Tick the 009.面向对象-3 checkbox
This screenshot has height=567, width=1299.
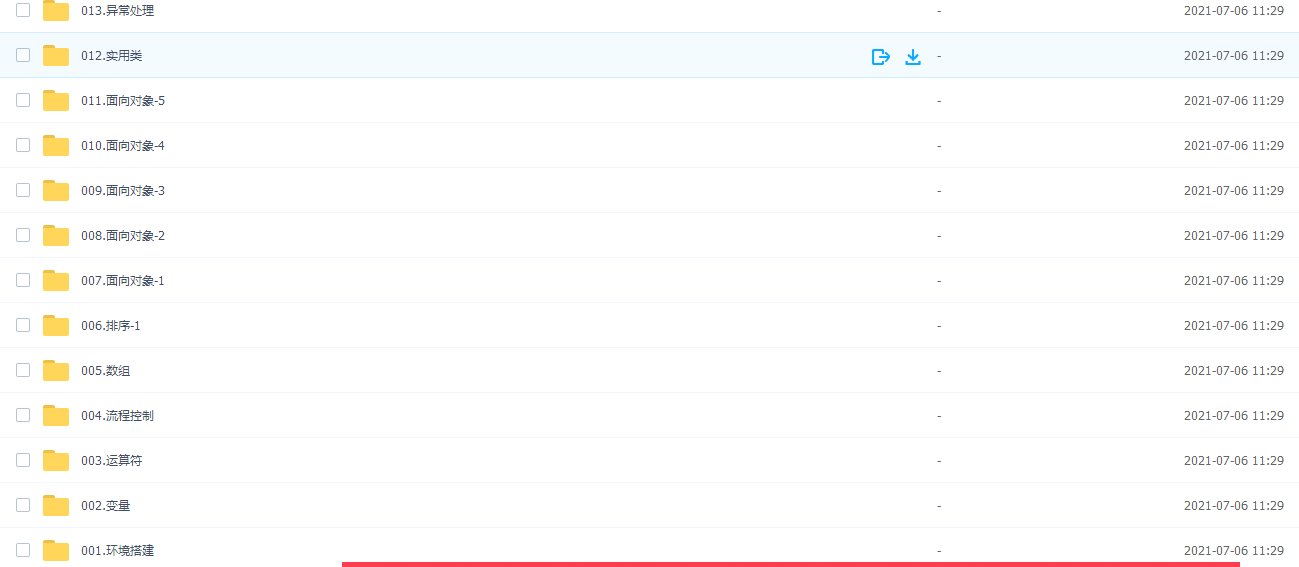click(x=23, y=190)
